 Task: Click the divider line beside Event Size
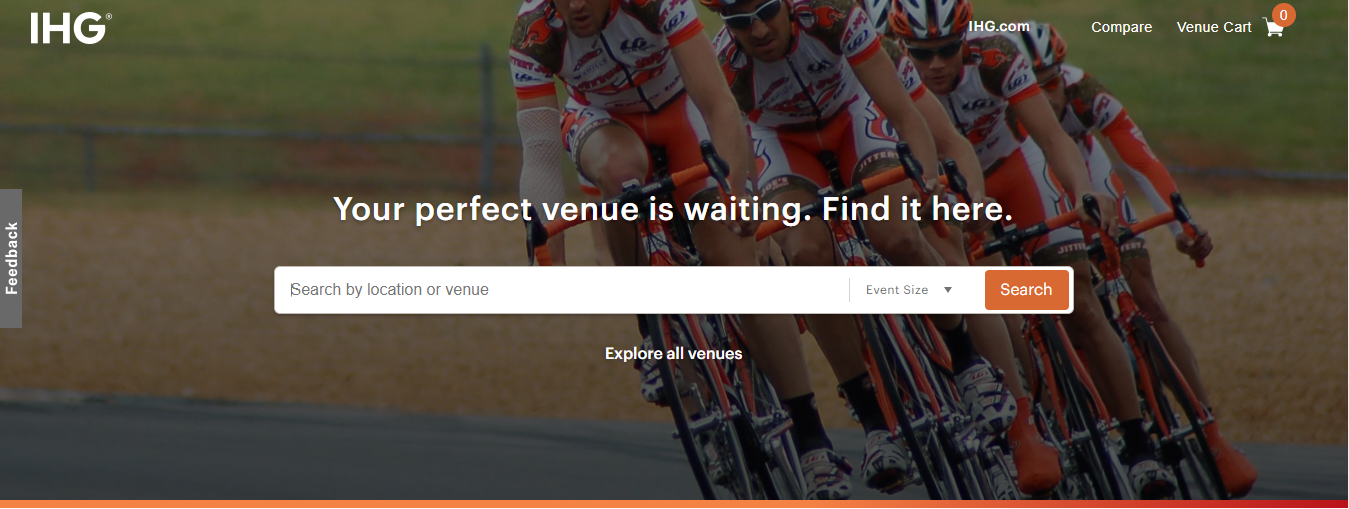849,290
